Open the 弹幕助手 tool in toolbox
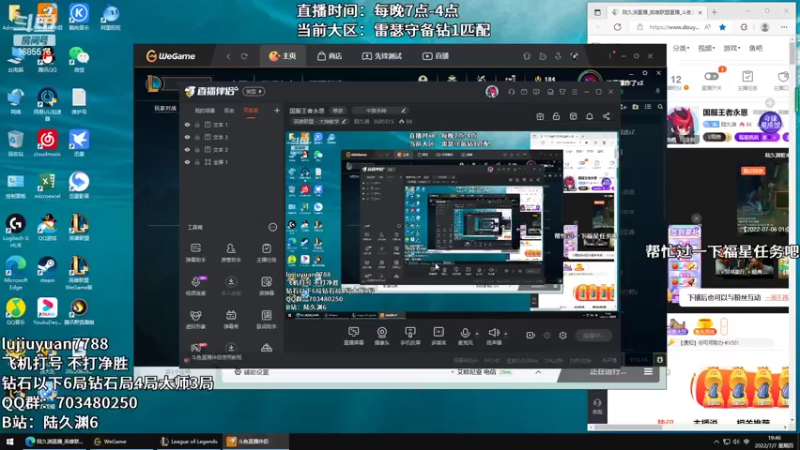 click(195, 252)
